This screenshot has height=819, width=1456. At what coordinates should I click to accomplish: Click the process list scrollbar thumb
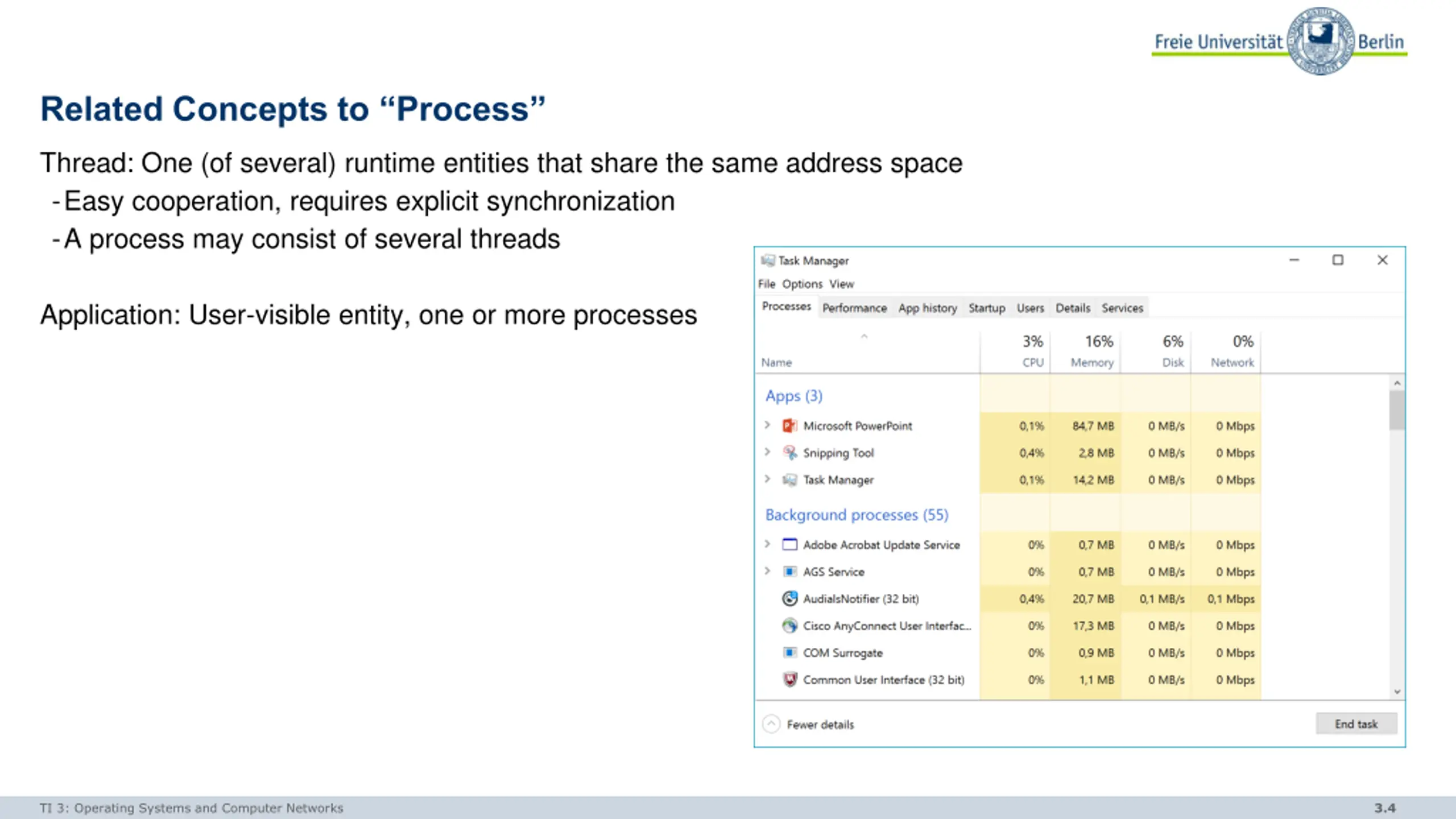pos(1396,411)
